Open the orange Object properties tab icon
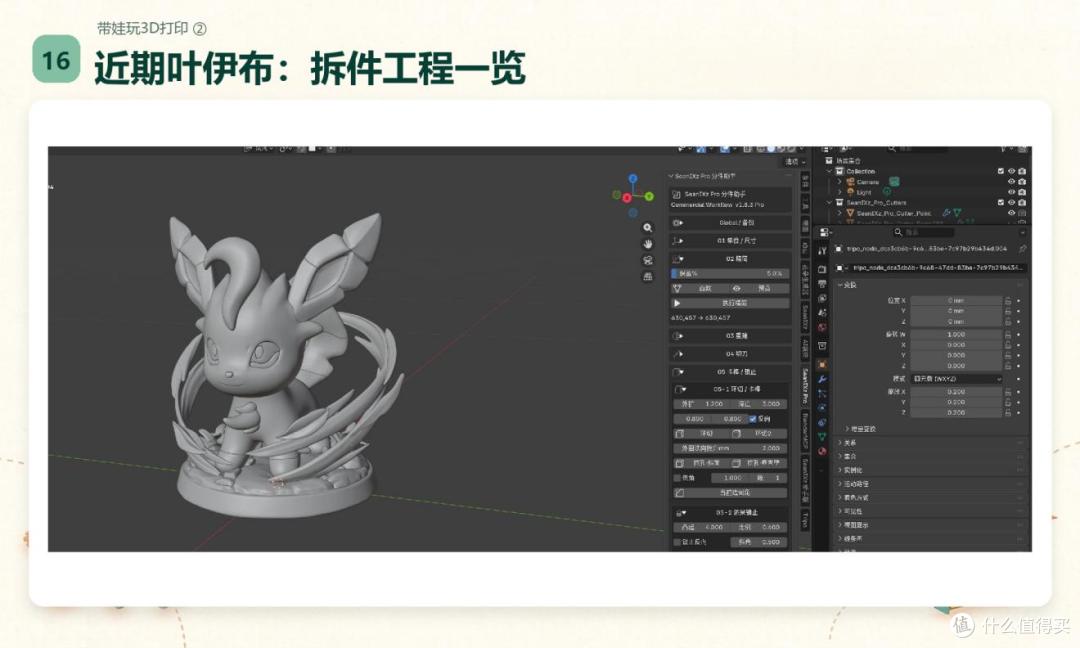Screen dimensions: 1080x648 point(822,364)
